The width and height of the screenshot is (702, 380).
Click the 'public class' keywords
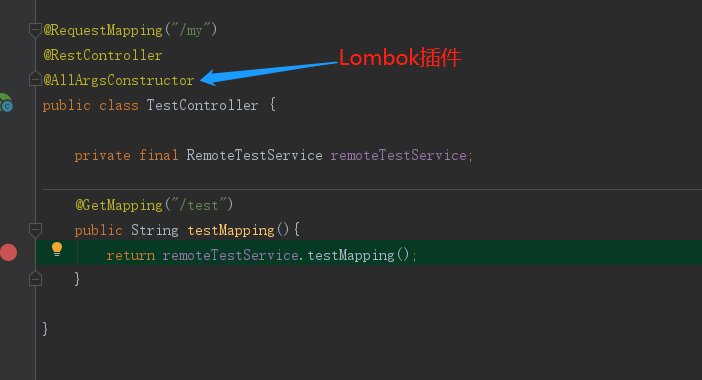coord(90,105)
